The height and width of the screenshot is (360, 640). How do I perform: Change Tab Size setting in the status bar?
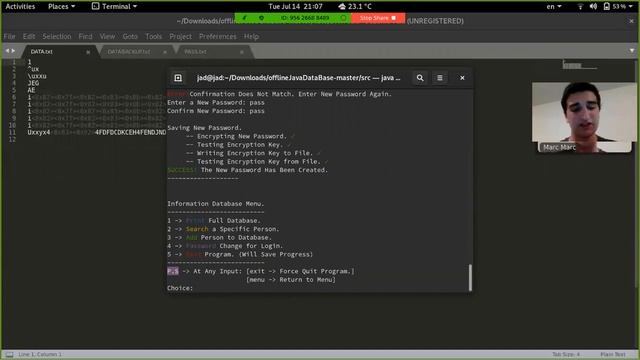(x=566, y=354)
